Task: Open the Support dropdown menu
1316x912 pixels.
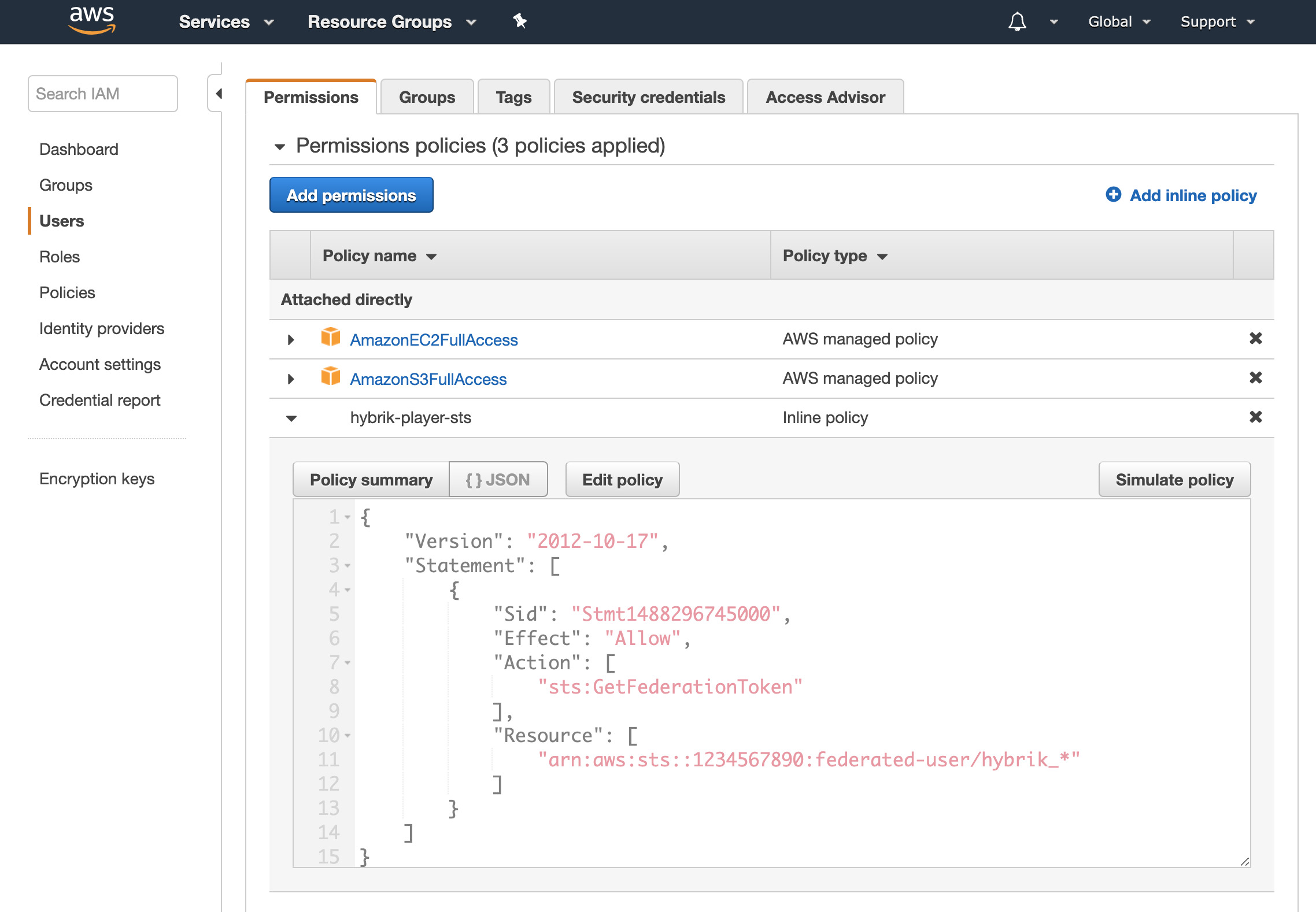Action: point(1218,22)
